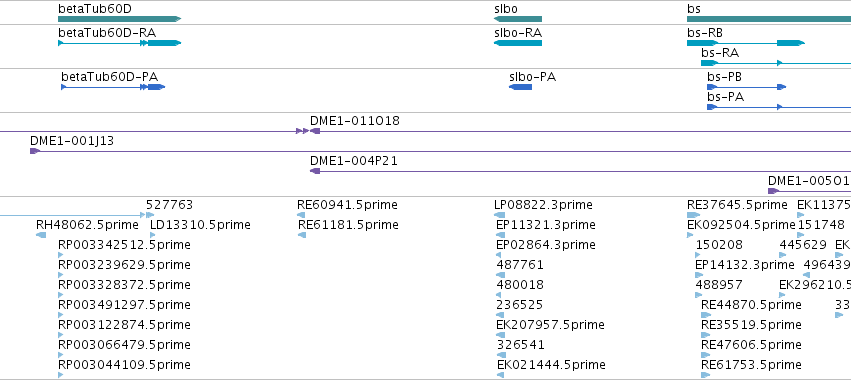Select betaTub60D-RA transcript glyph
This screenshot has height=380, width=851.
pyautogui.click(x=119, y=43)
